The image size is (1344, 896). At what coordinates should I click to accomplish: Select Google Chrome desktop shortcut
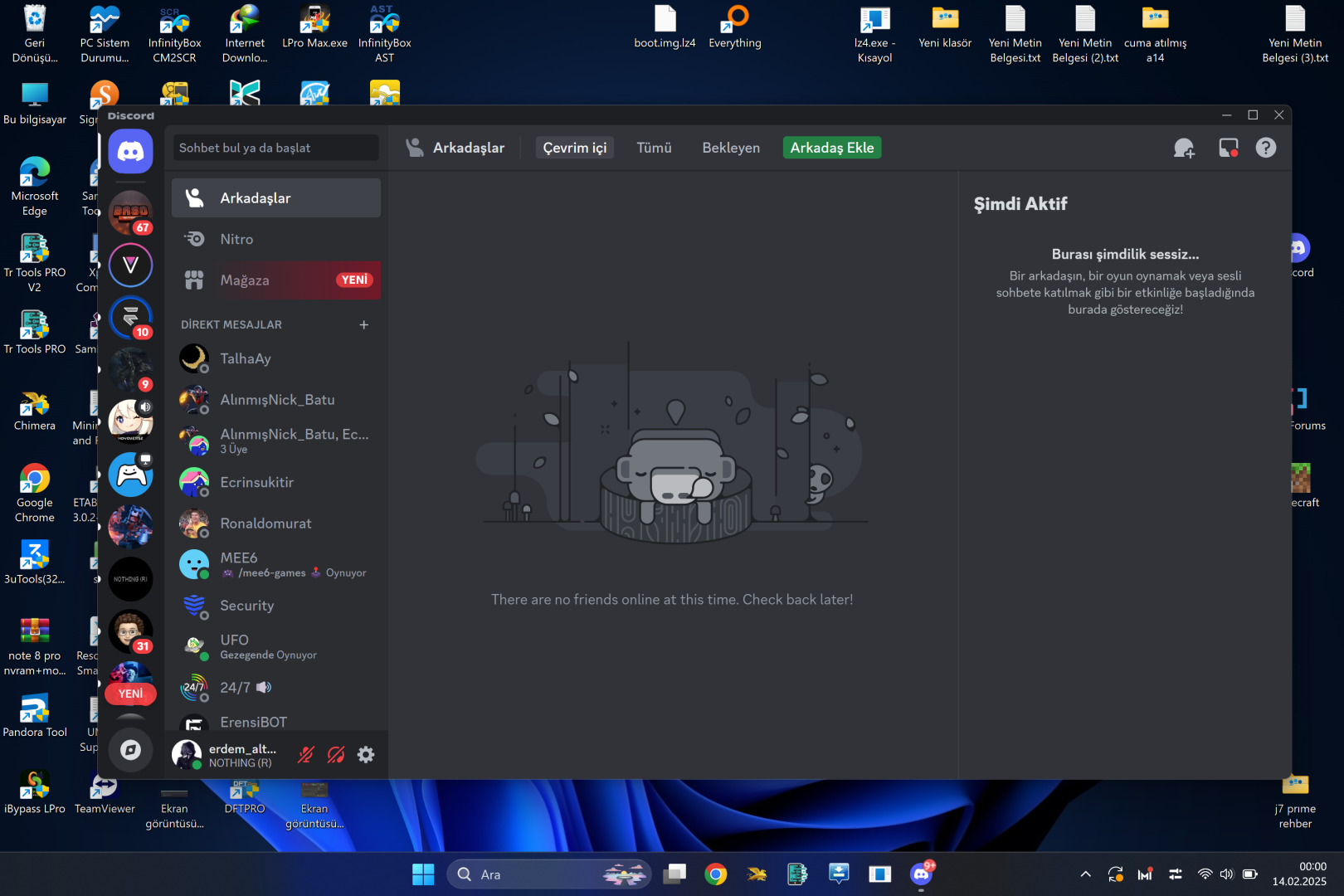pyautogui.click(x=35, y=493)
